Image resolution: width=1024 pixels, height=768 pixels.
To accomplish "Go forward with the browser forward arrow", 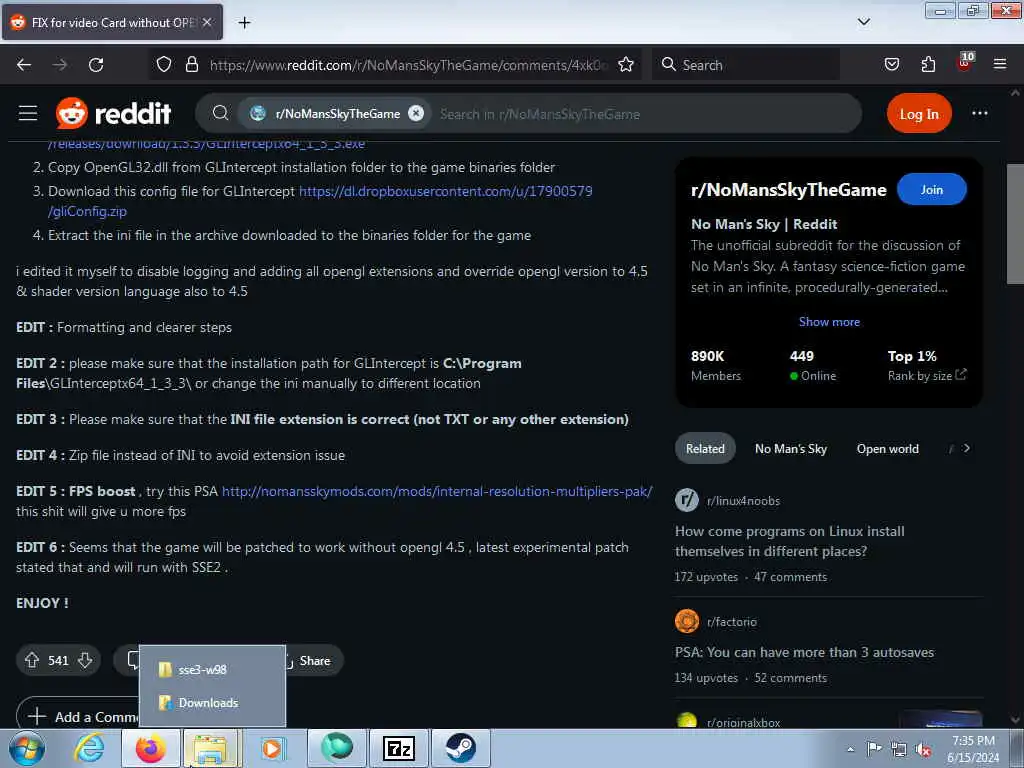I will click(59, 65).
